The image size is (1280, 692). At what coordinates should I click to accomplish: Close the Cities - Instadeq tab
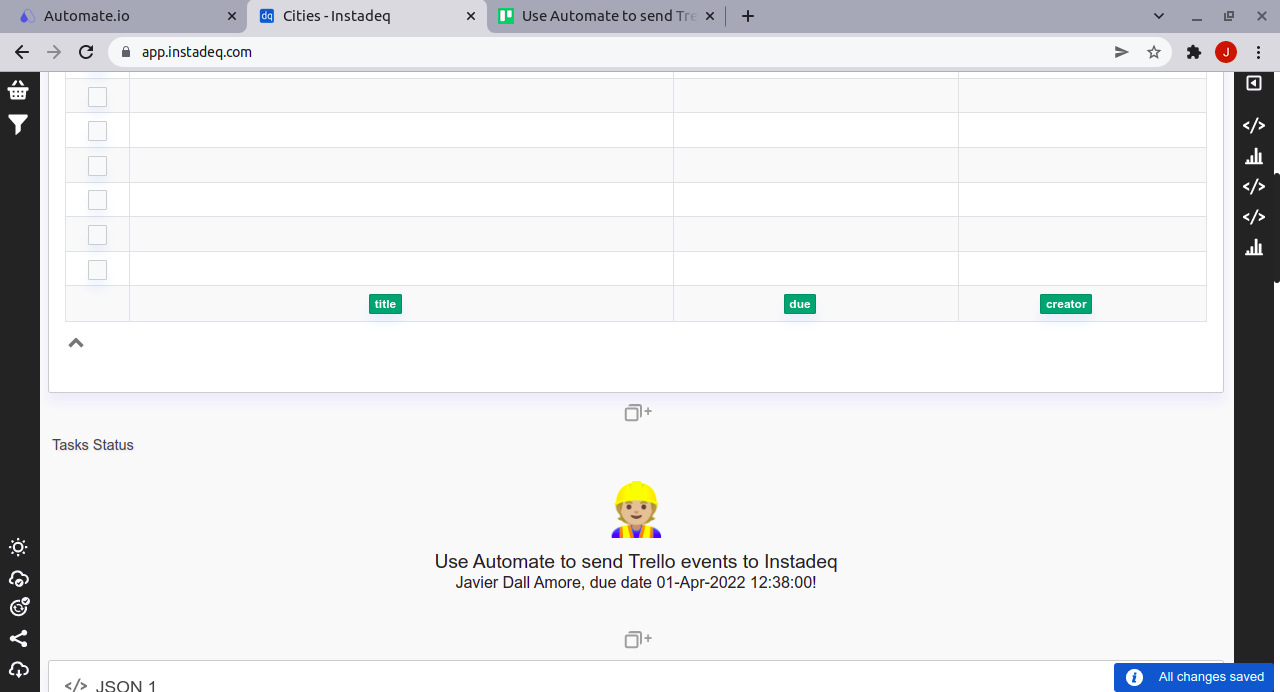(472, 16)
